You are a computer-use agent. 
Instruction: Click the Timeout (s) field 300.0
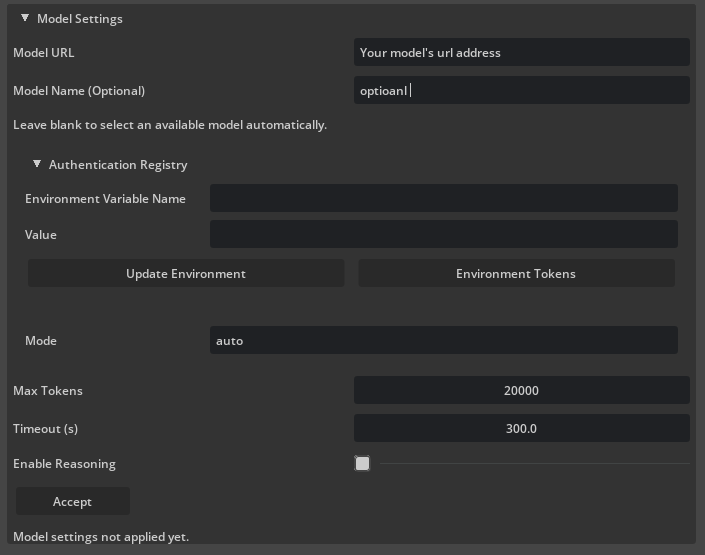point(522,428)
